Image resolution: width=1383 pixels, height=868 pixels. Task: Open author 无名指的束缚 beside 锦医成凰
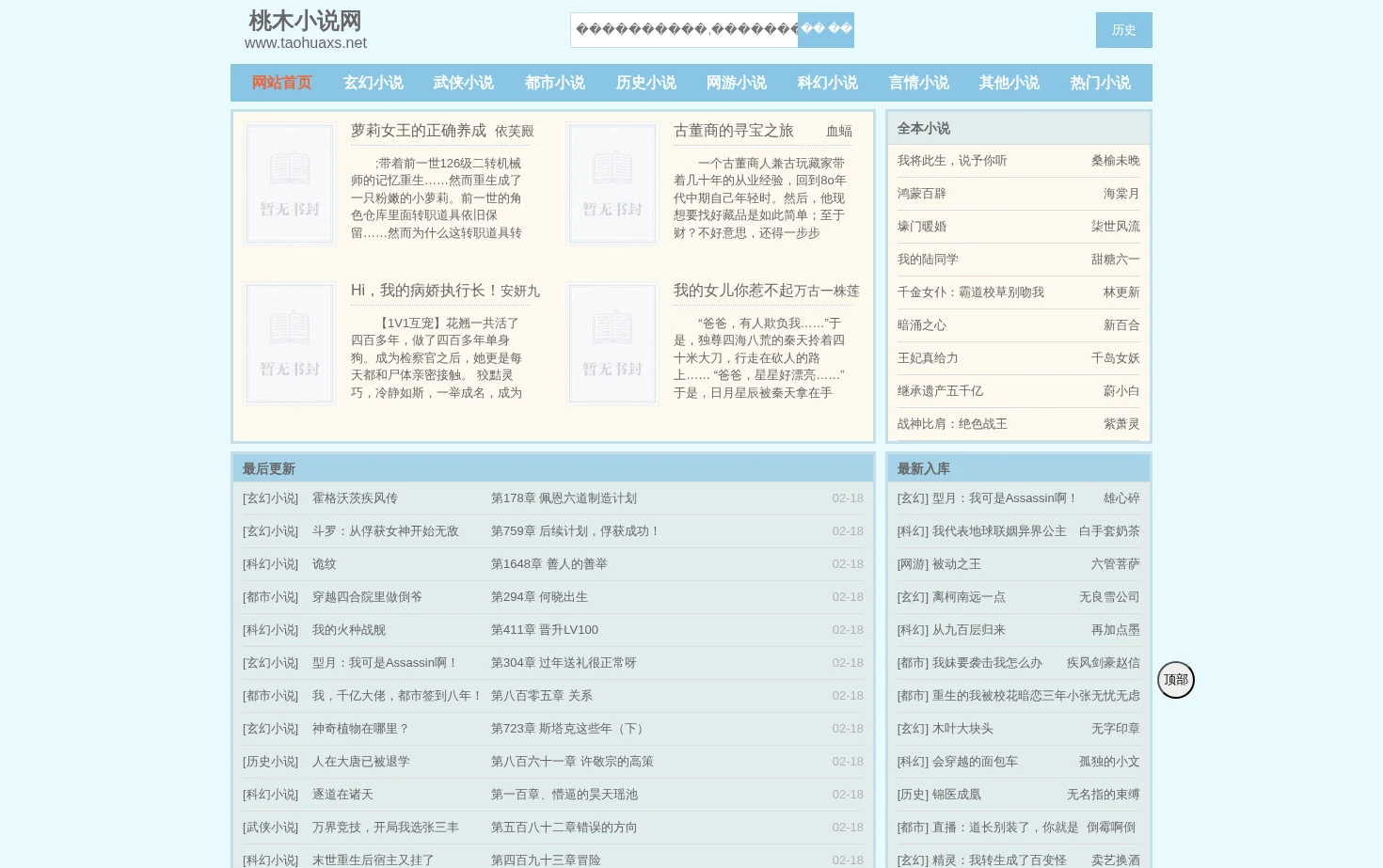point(1104,795)
